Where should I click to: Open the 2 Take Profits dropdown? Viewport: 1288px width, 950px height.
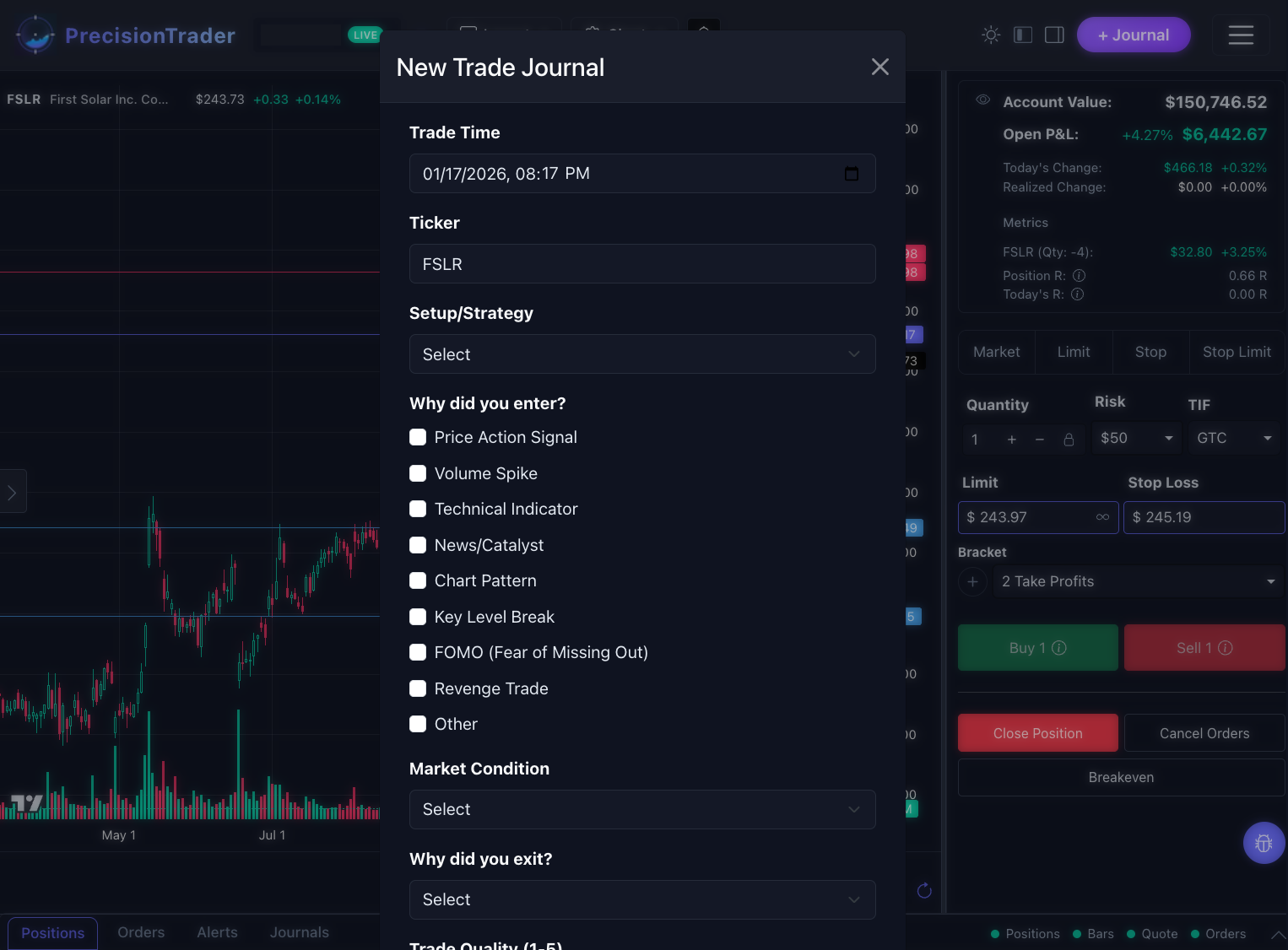pyautogui.click(x=1138, y=581)
